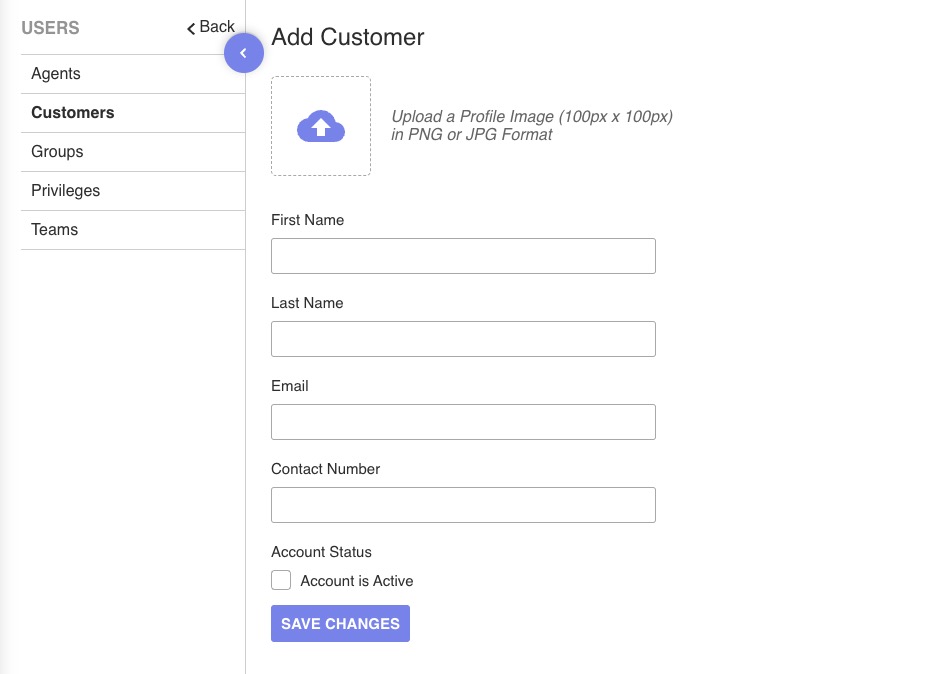Navigate to the Teams section
This screenshot has width=932, height=674.
(54, 229)
